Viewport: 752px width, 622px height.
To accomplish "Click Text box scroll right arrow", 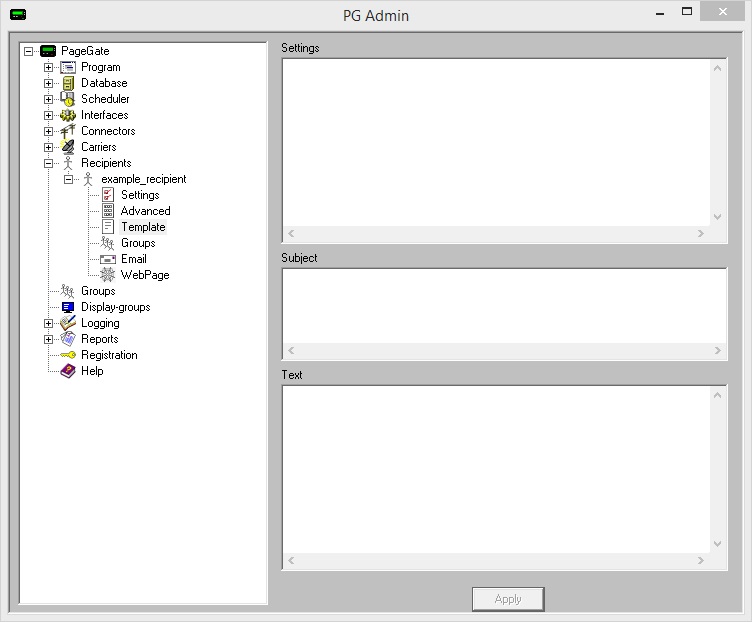I will [701, 561].
